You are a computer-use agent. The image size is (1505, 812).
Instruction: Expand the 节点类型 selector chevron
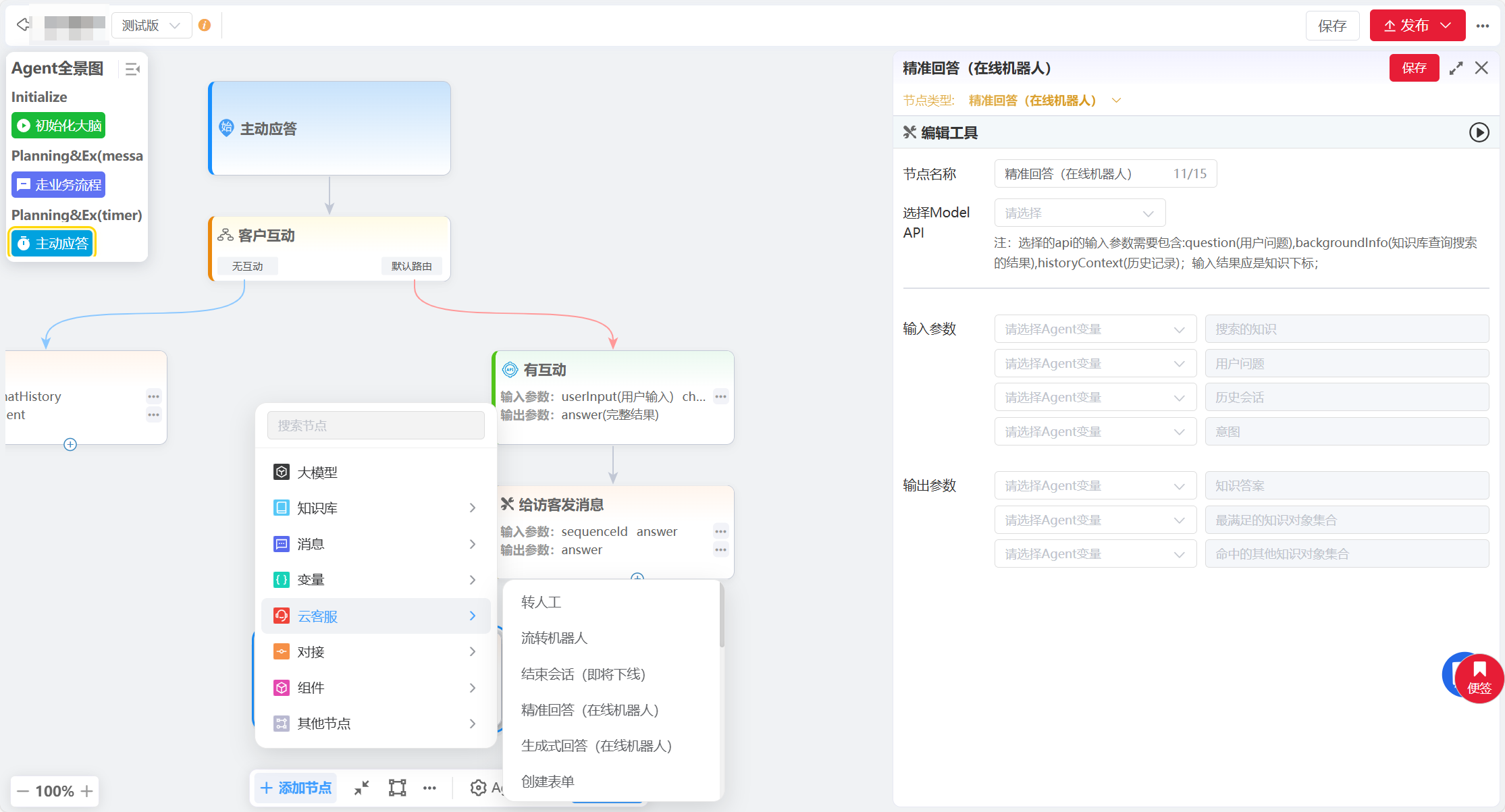click(1117, 101)
